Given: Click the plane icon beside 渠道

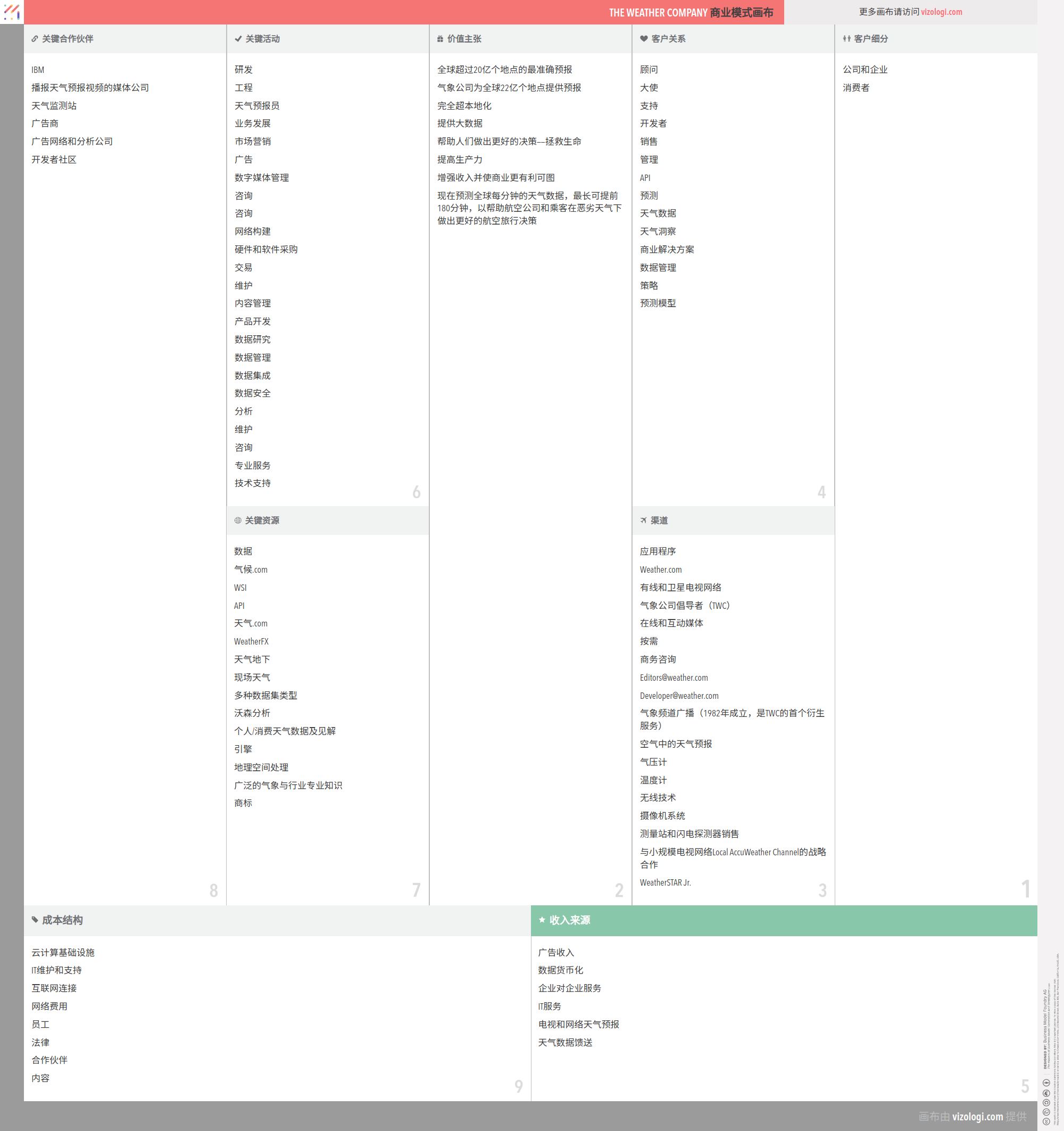Looking at the screenshot, I should [643, 520].
